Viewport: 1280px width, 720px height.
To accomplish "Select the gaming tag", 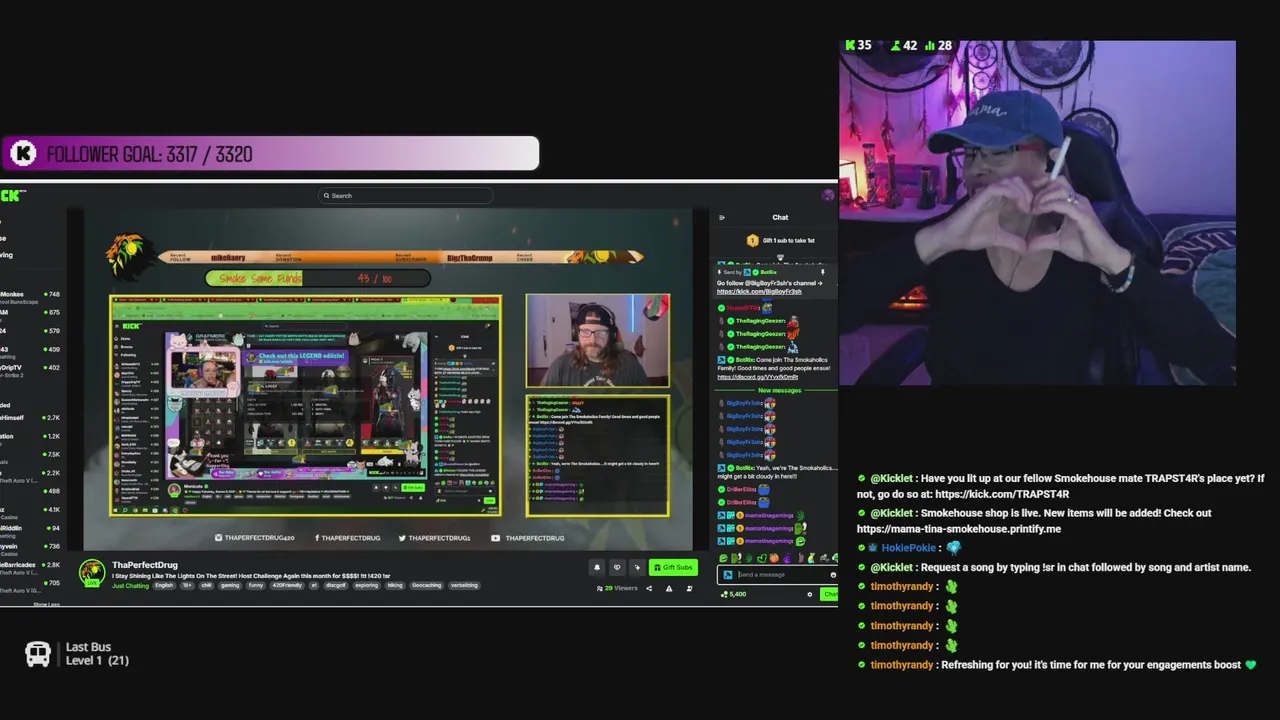I will point(230,585).
